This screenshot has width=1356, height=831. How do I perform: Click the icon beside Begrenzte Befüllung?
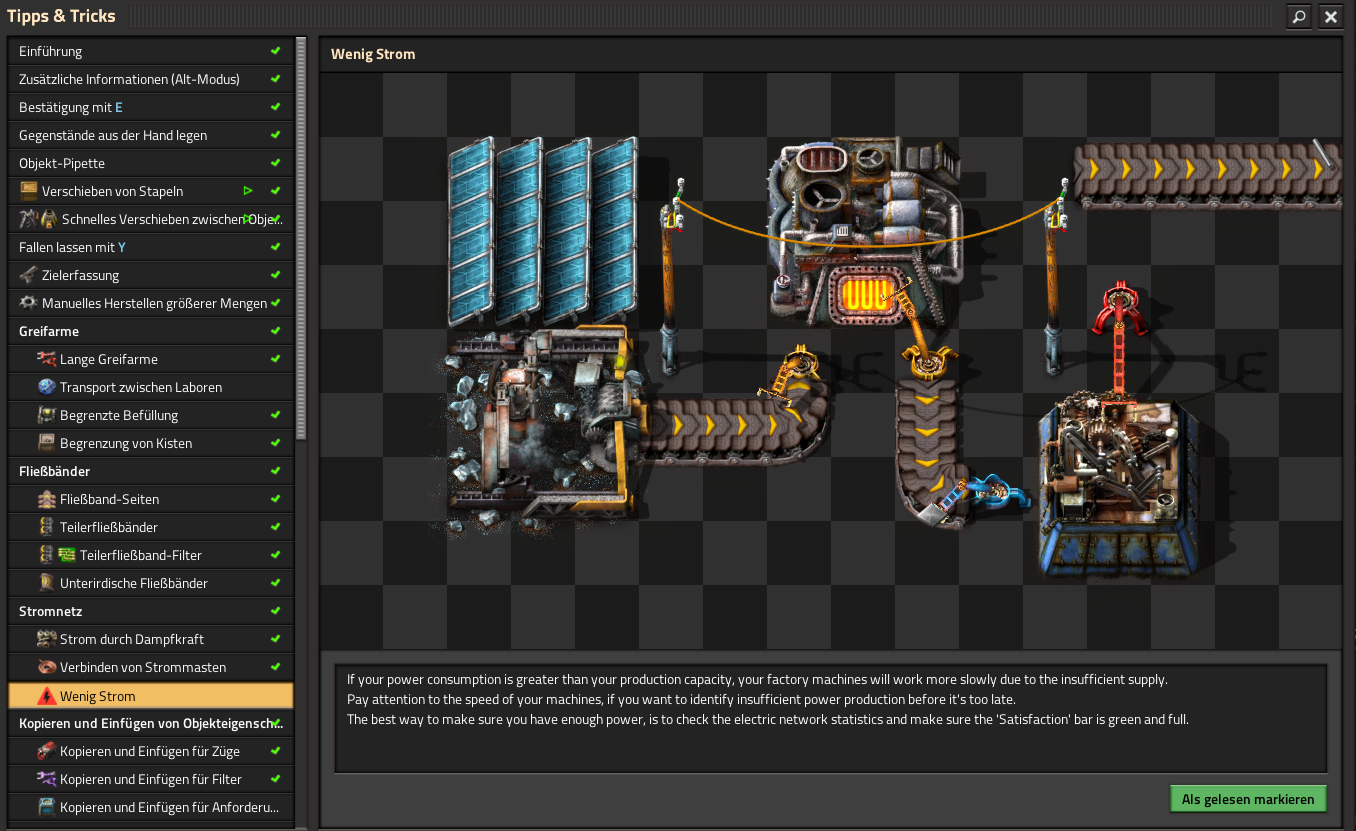(46, 414)
